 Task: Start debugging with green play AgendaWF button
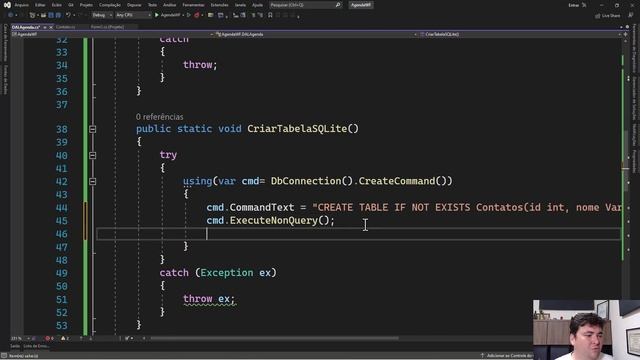click(168, 15)
